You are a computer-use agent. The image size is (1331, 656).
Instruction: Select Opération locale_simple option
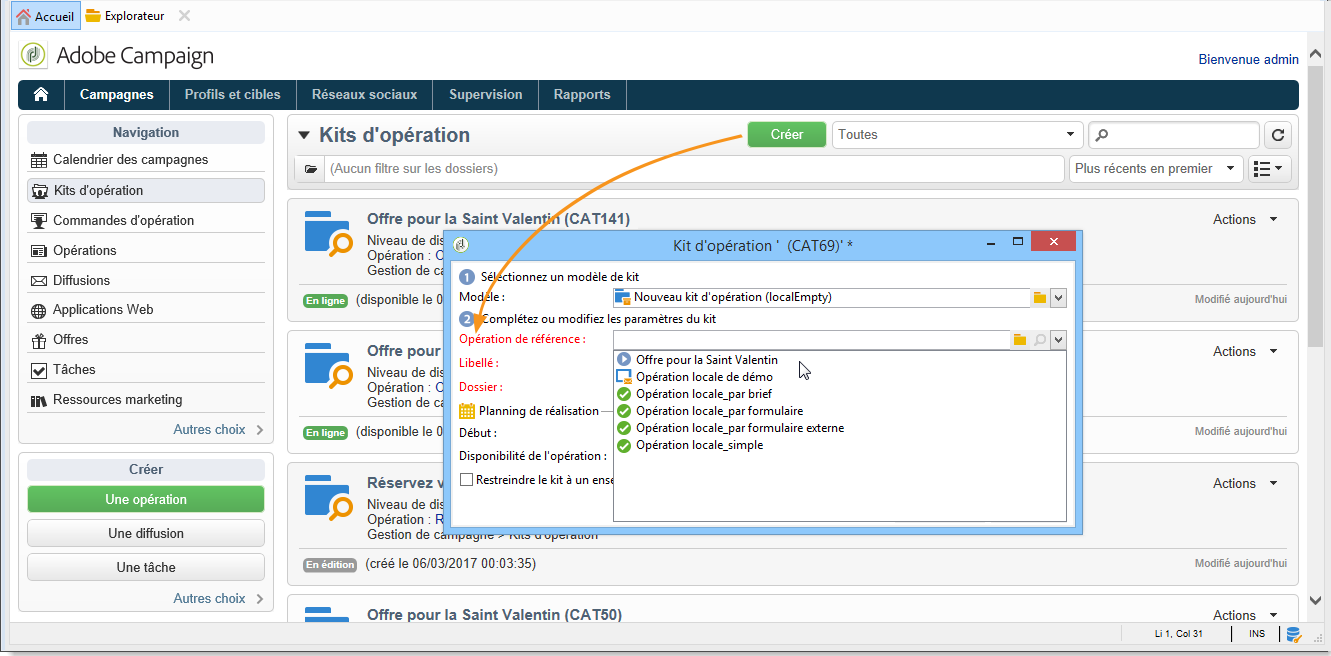pos(690,445)
